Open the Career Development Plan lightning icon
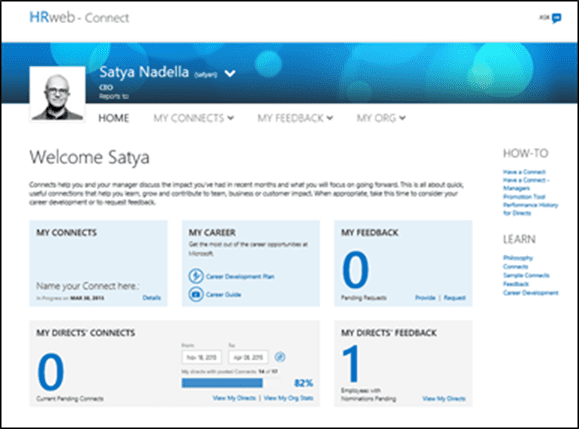The image size is (579, 429). point(196,276)
